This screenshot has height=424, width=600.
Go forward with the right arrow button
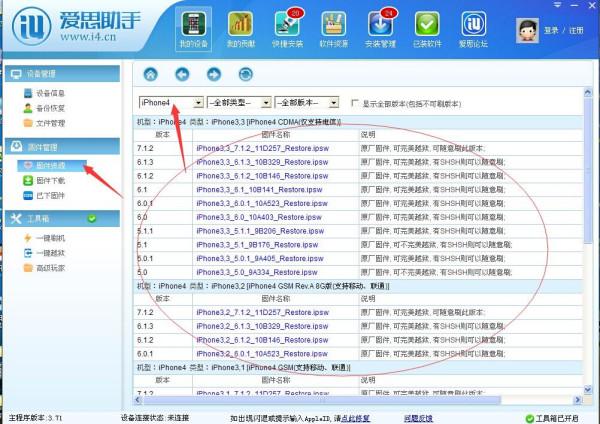pyautogui.click(x=214, y=74)
